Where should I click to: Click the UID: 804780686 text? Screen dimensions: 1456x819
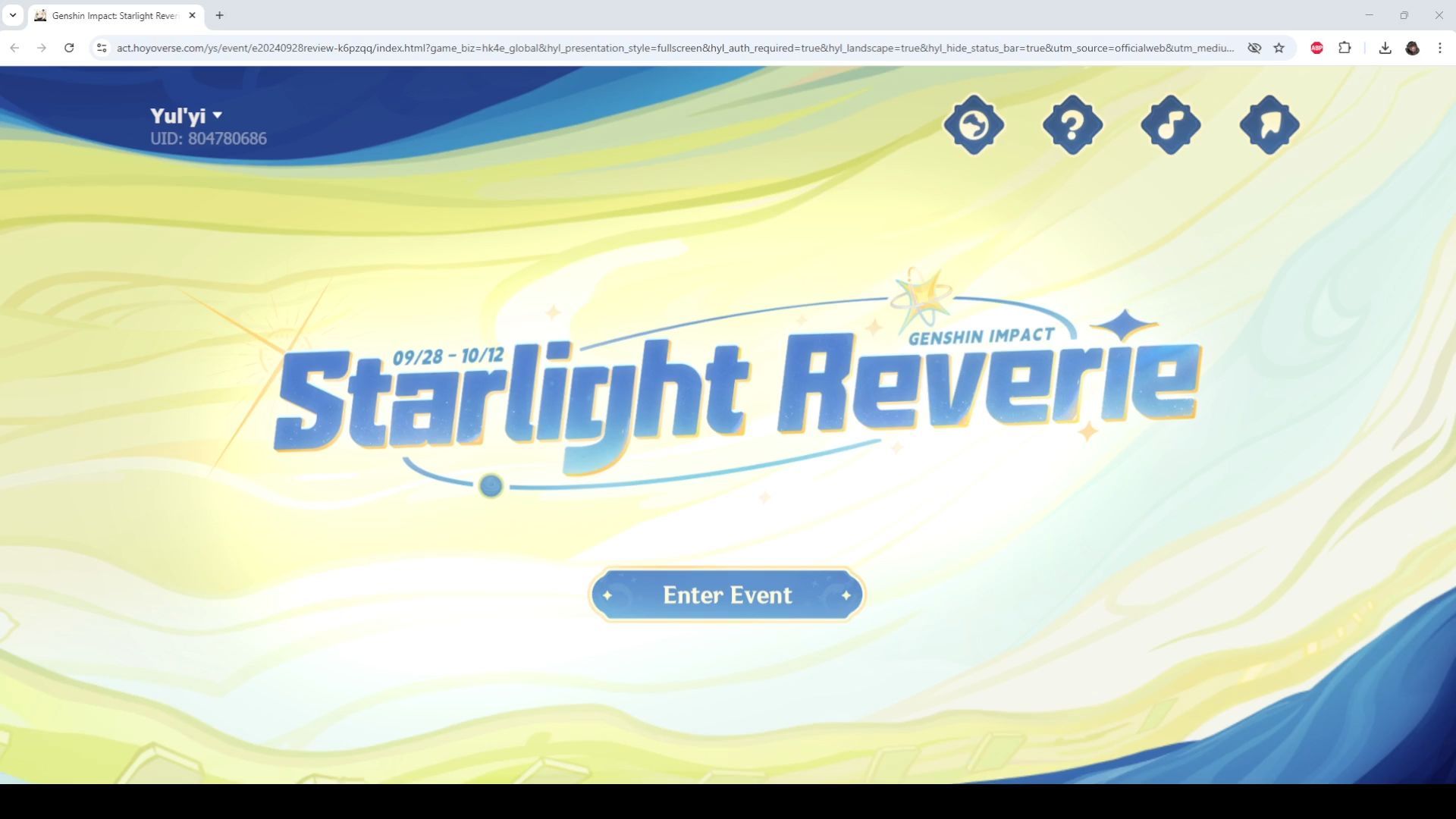point(209,139)
